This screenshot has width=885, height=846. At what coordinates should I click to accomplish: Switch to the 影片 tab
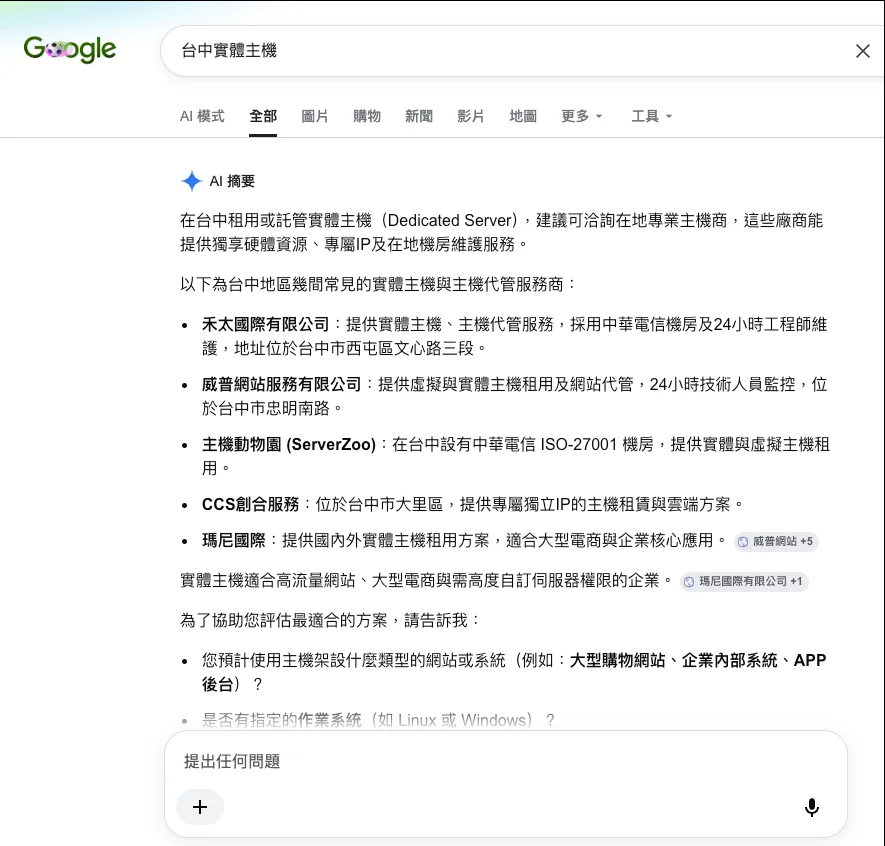coord(471,116)
